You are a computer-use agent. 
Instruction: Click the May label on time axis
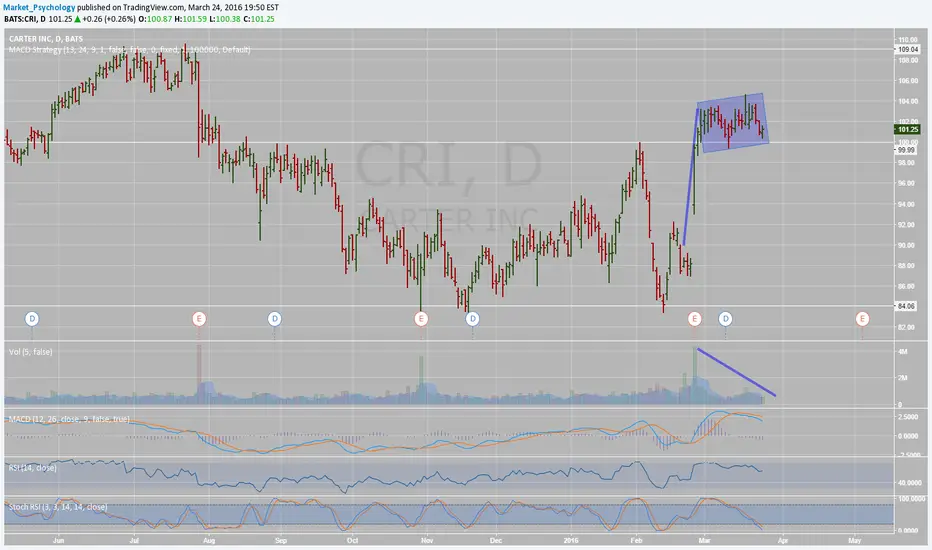(x=855, y=541)
